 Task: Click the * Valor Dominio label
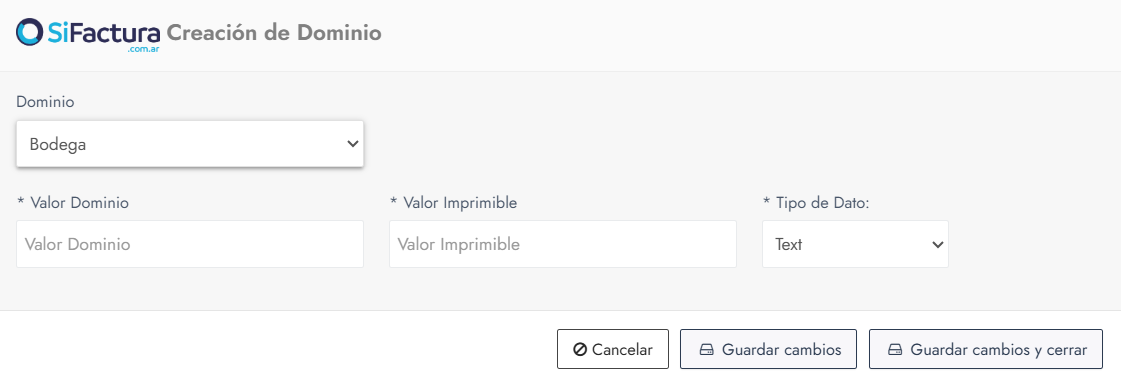tap(72, 203)
